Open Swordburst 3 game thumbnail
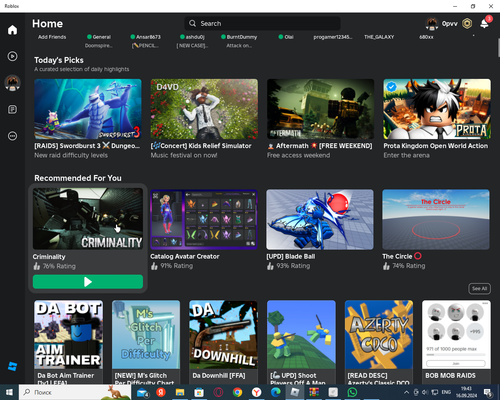Image resolution: width=500 pixels, height=400 pixels. [88, 109]
